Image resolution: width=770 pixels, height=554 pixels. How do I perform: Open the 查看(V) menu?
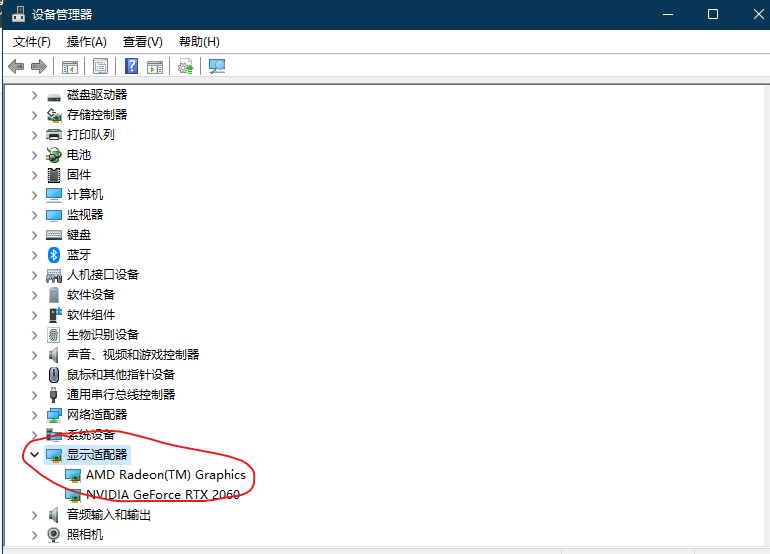coord(142,42)
